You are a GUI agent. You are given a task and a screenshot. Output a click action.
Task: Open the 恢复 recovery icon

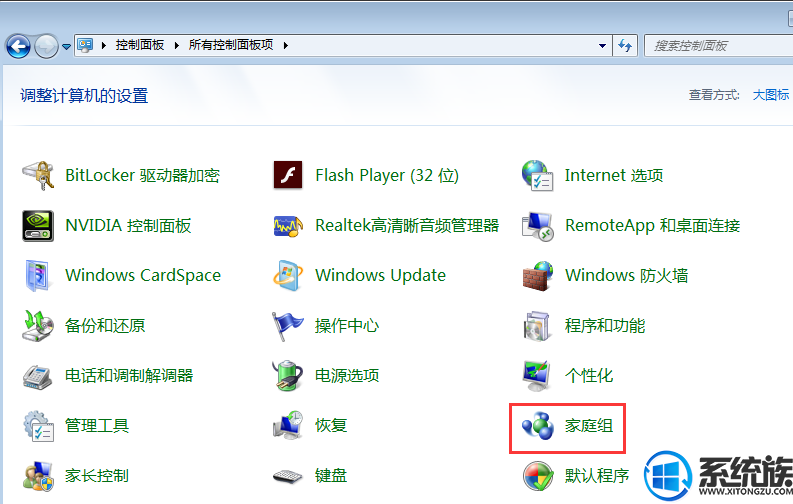[288, 426]
